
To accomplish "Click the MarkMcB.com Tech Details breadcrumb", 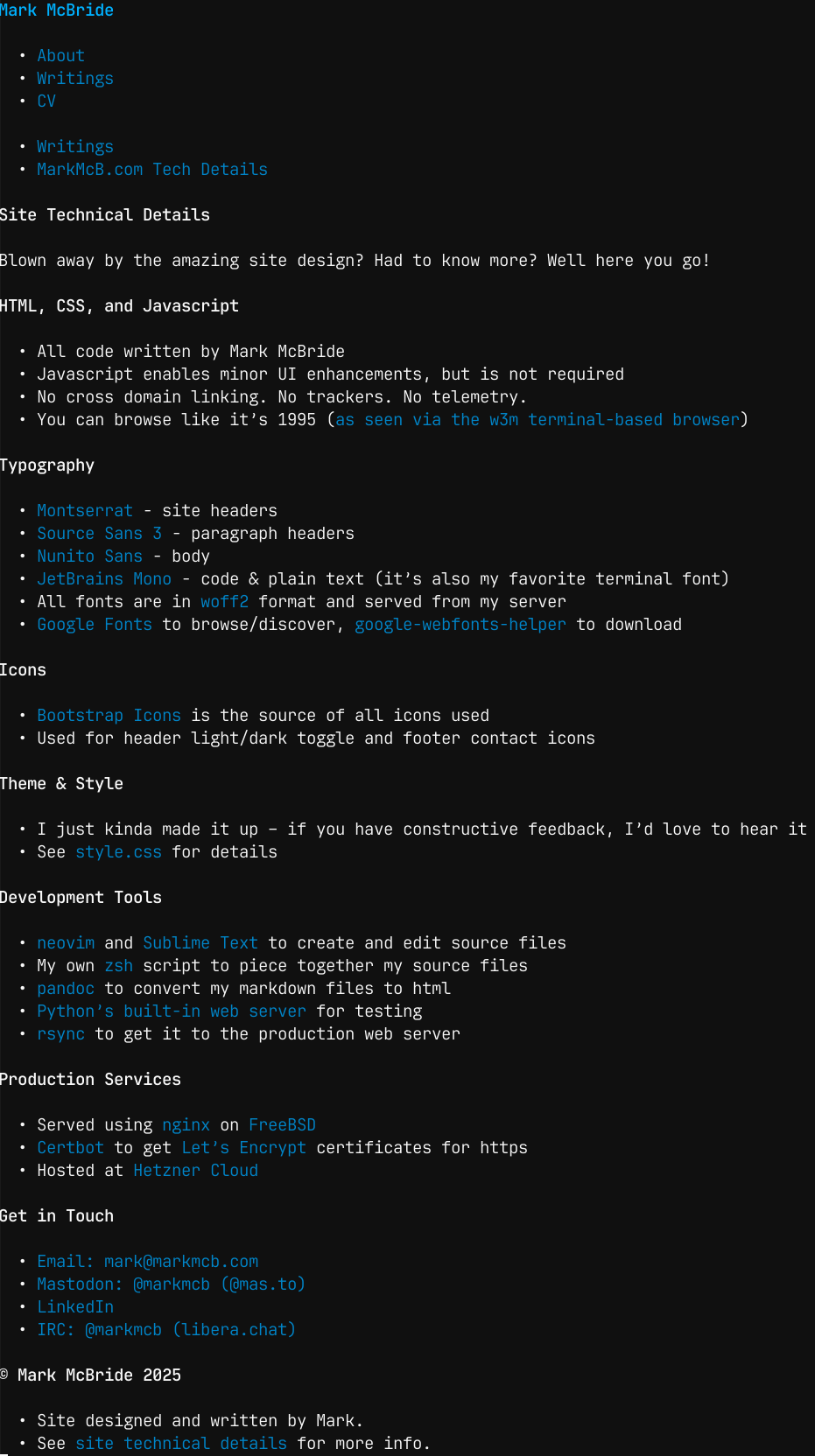I will pos(152,170).
